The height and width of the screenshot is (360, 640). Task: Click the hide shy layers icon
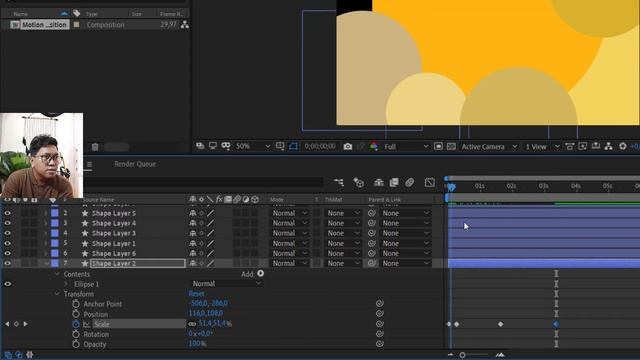click(x=378, y=182)
